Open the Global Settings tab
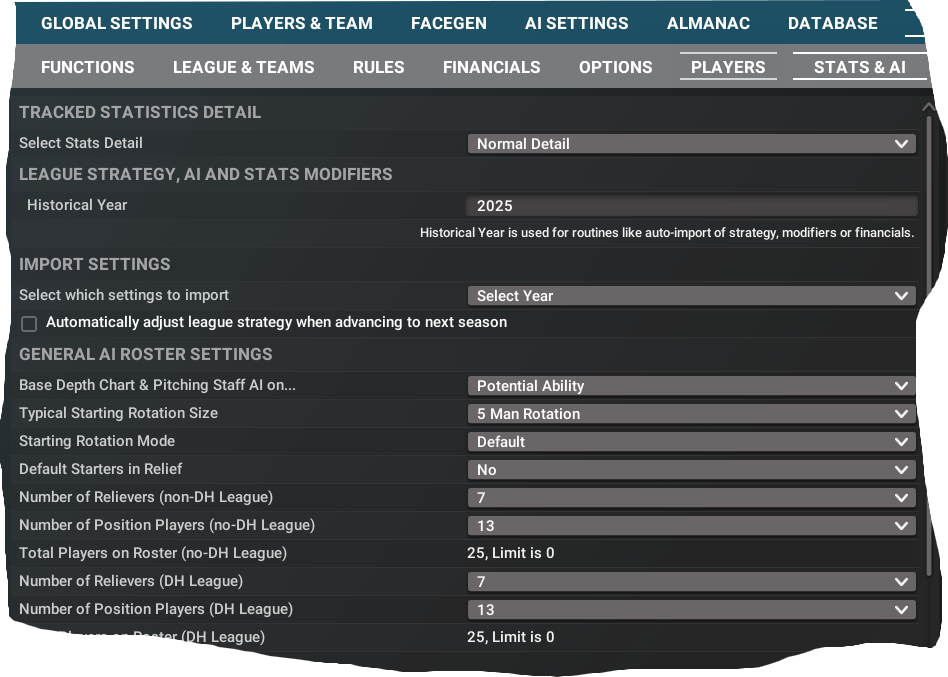This screenshot has height=677, width=948. tap(116, 23)
